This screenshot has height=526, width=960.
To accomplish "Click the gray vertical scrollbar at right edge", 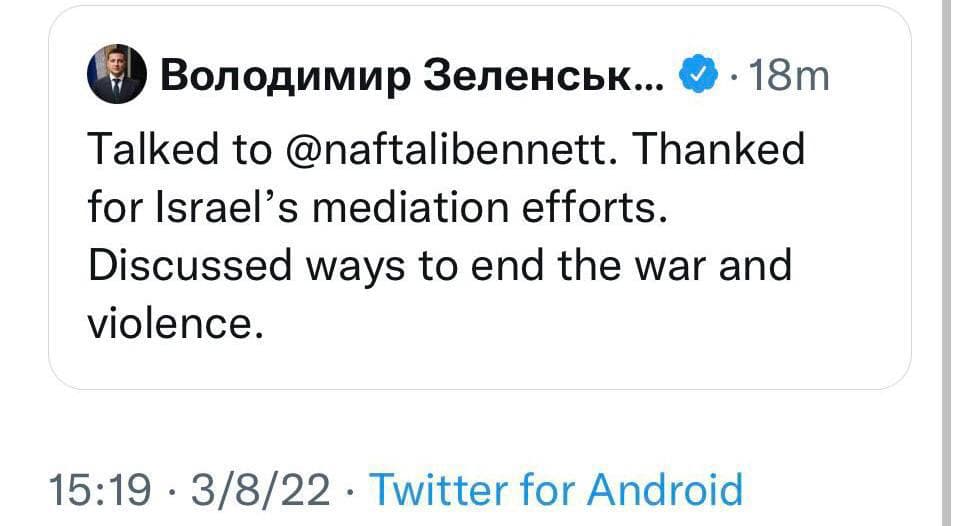I will coord(944,260).
